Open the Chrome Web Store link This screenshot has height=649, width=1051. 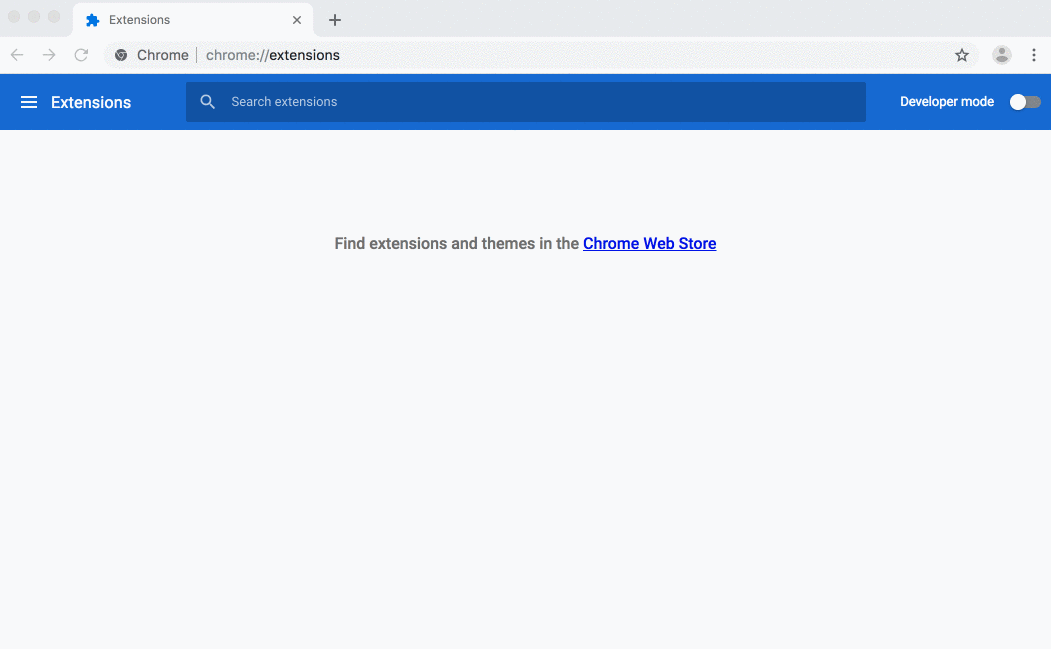coord(650,243)
